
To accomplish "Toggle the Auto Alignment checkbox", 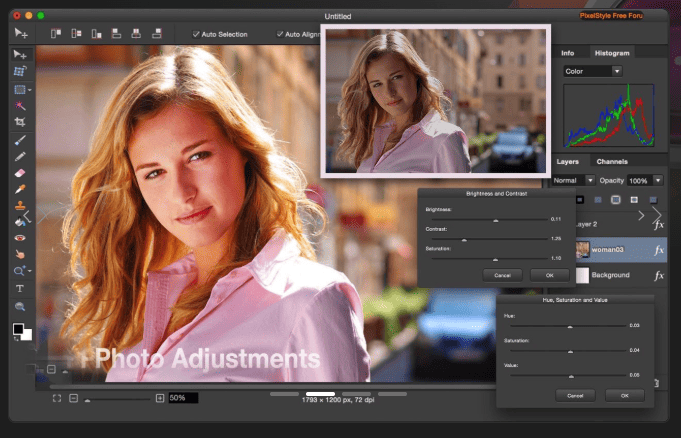I will pos(280,34).
